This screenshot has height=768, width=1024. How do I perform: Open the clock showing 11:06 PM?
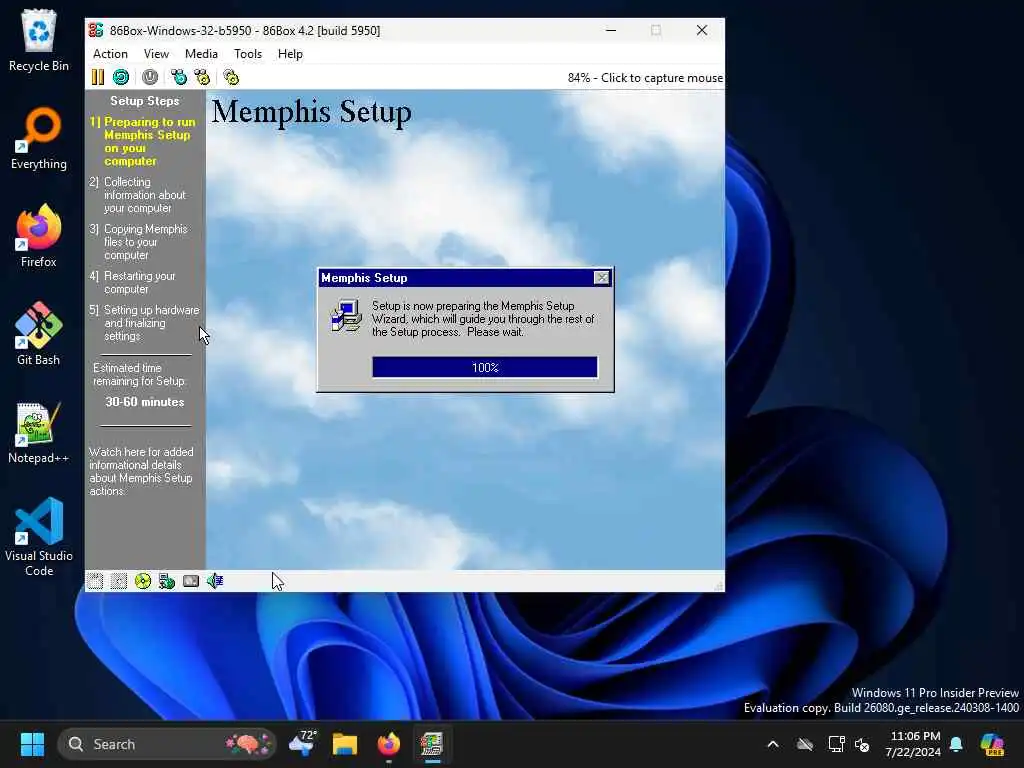pyautogui.click(x=913, y=744)
